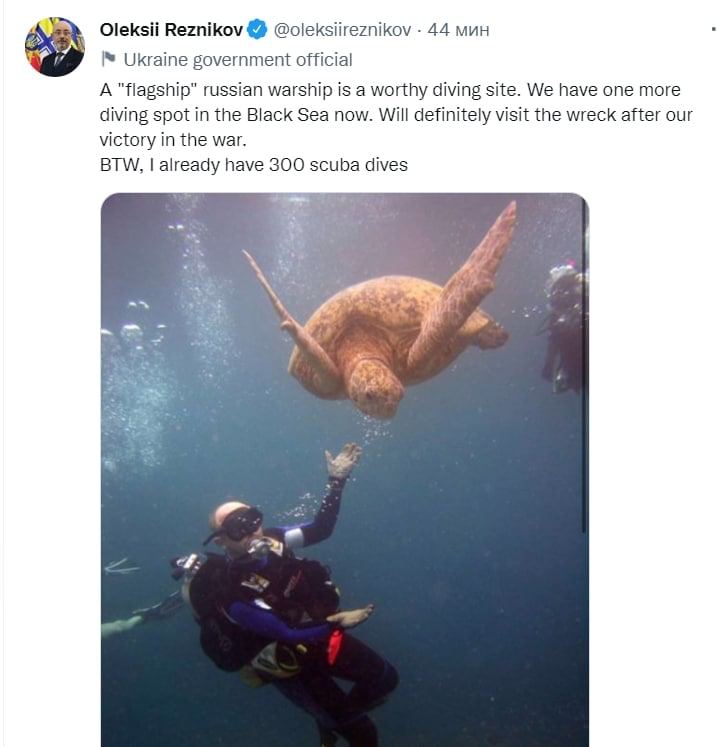
Task: Open Oleksii Reznikov's profile avatar
Action: (x=54, y=47)
